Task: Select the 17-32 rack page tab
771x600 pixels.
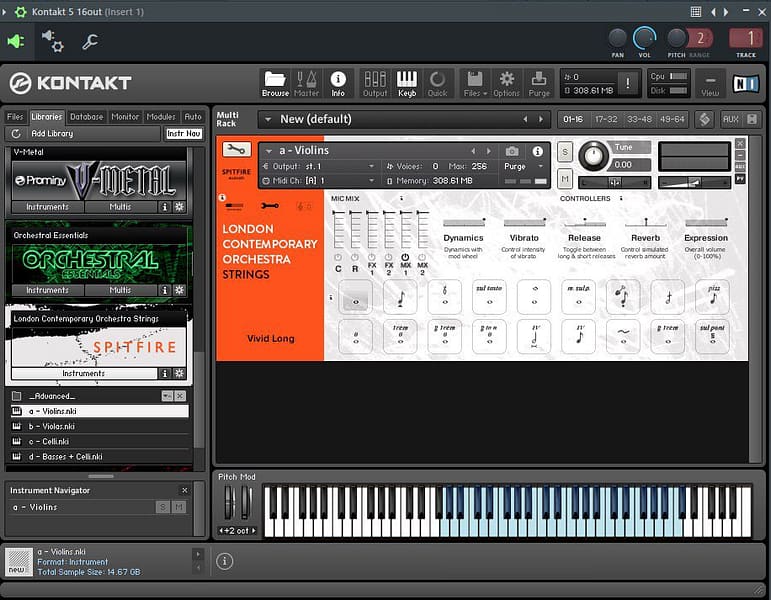Action: coord(606,119)
